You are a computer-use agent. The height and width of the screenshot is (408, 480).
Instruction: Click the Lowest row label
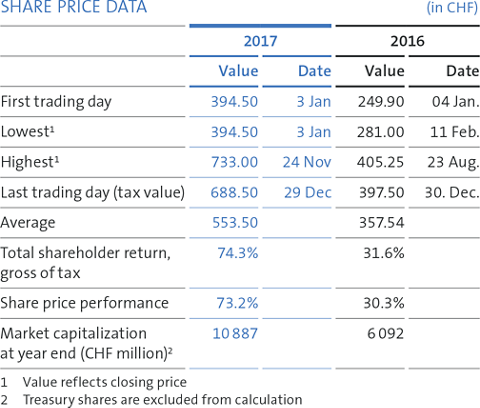[x=27, y=132]
